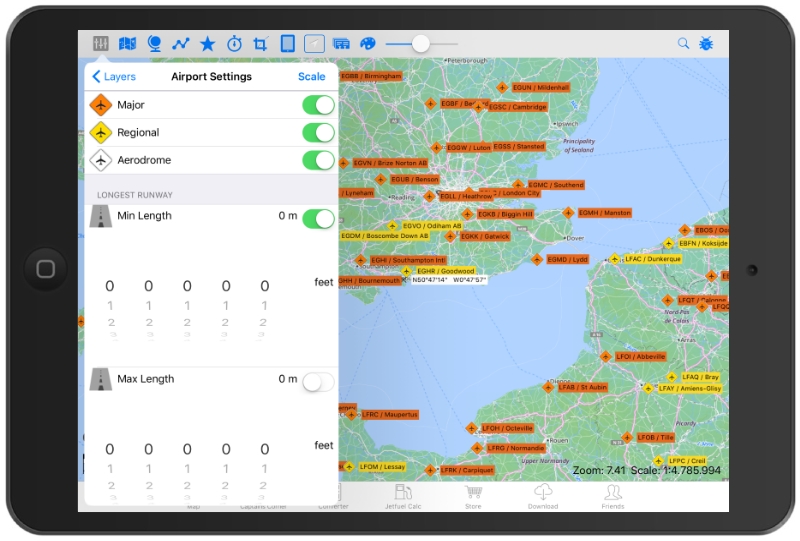Open the Scale settings
The width and height of the screenshot is (800, 541).
[312, 77]
